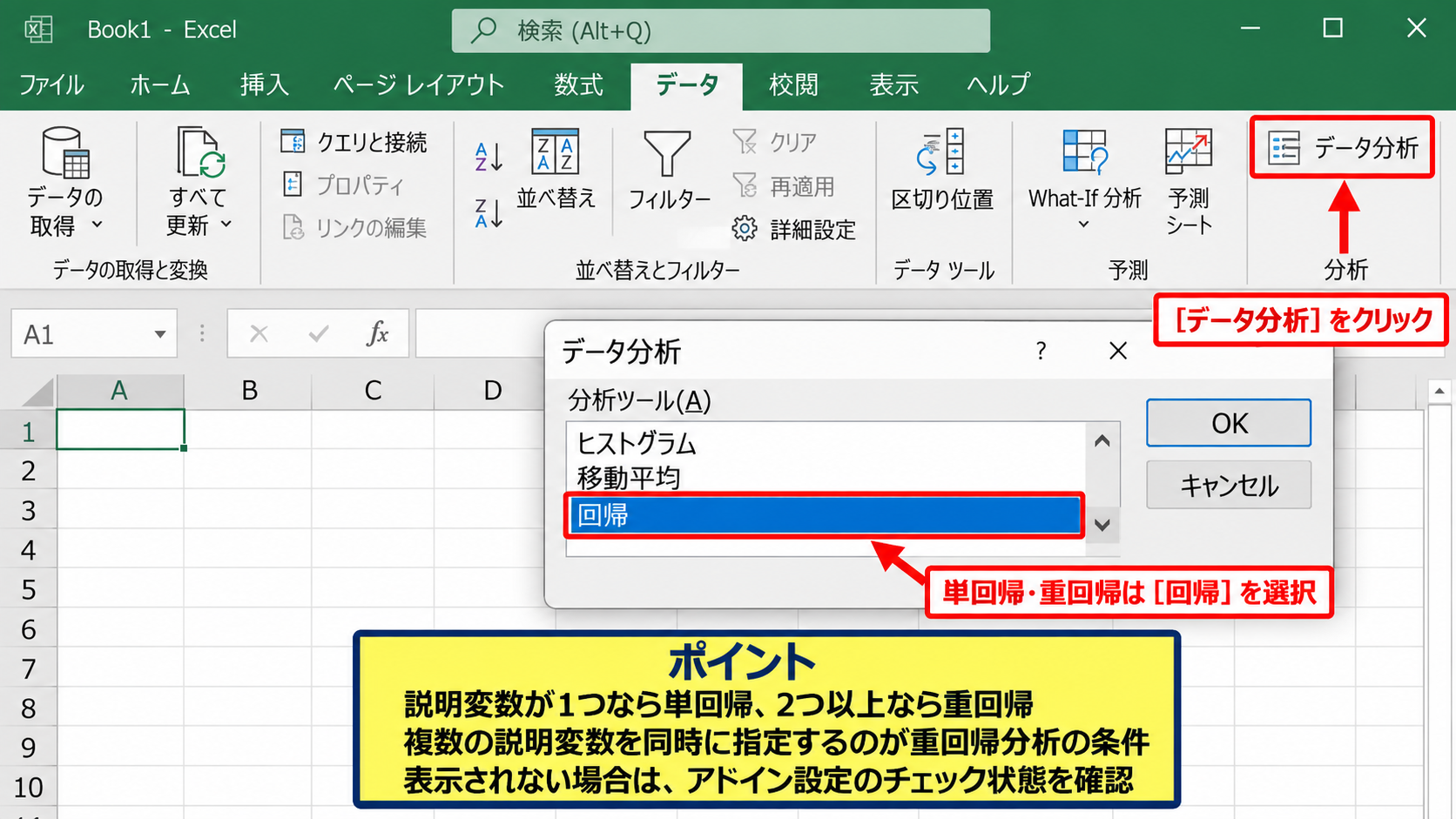This screenshot has height=819, width=1456.
Task: Open the What-If 分析 menu
Action: [x=1084, y=178]
